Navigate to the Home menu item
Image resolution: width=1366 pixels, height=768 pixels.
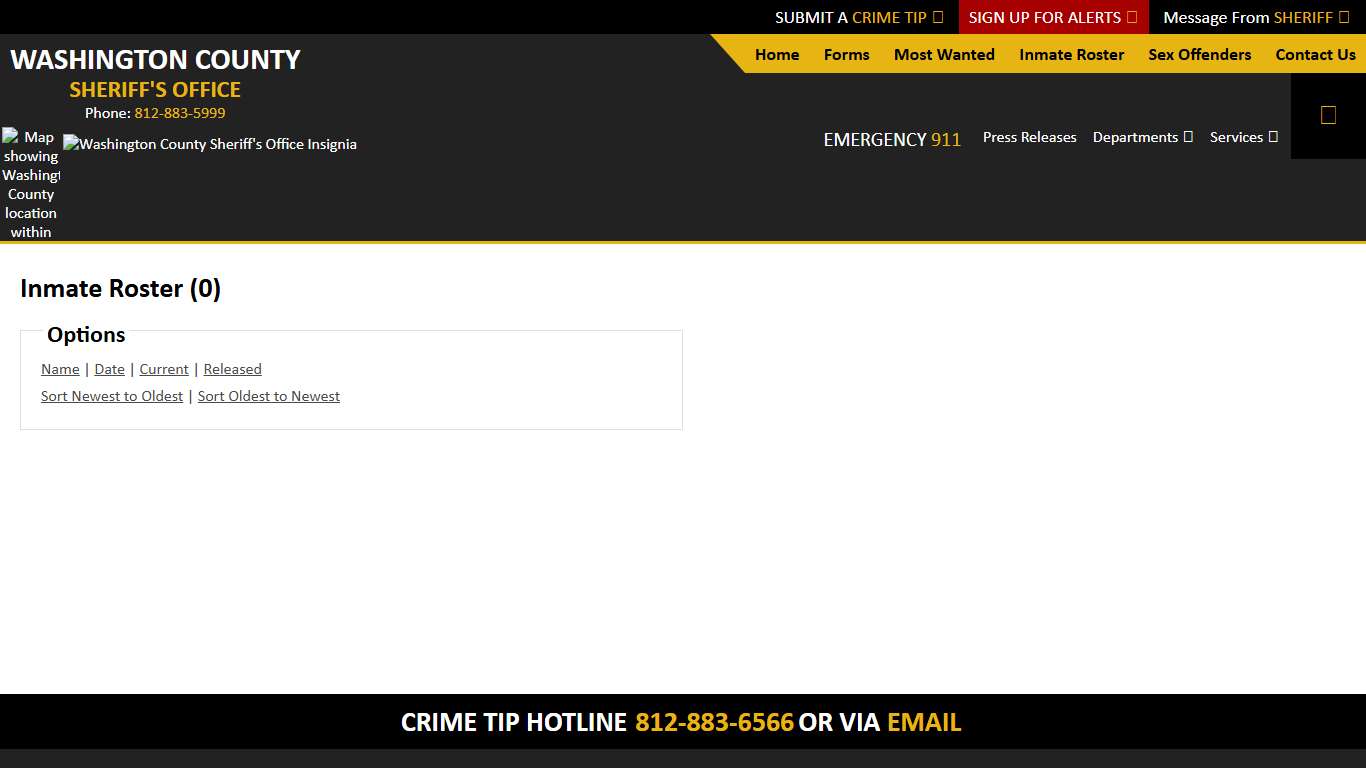point(777,55)
